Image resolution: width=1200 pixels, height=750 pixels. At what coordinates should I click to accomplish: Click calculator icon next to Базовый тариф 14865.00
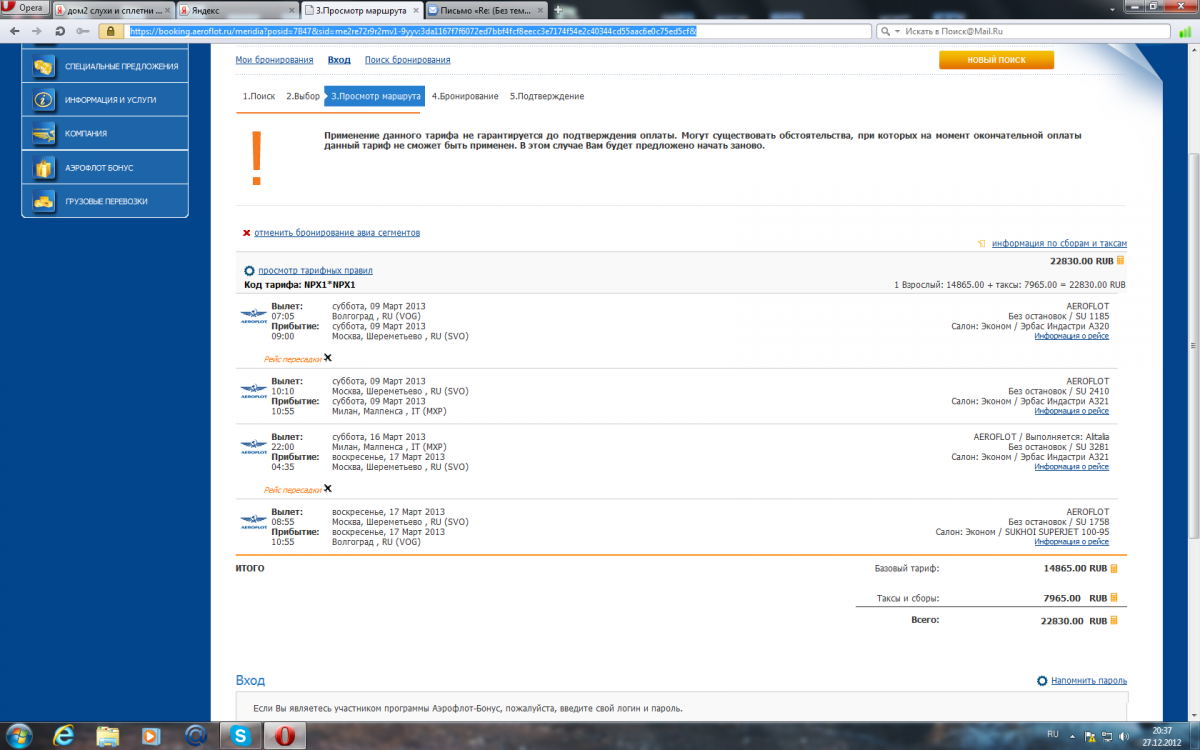[1115, 567]
